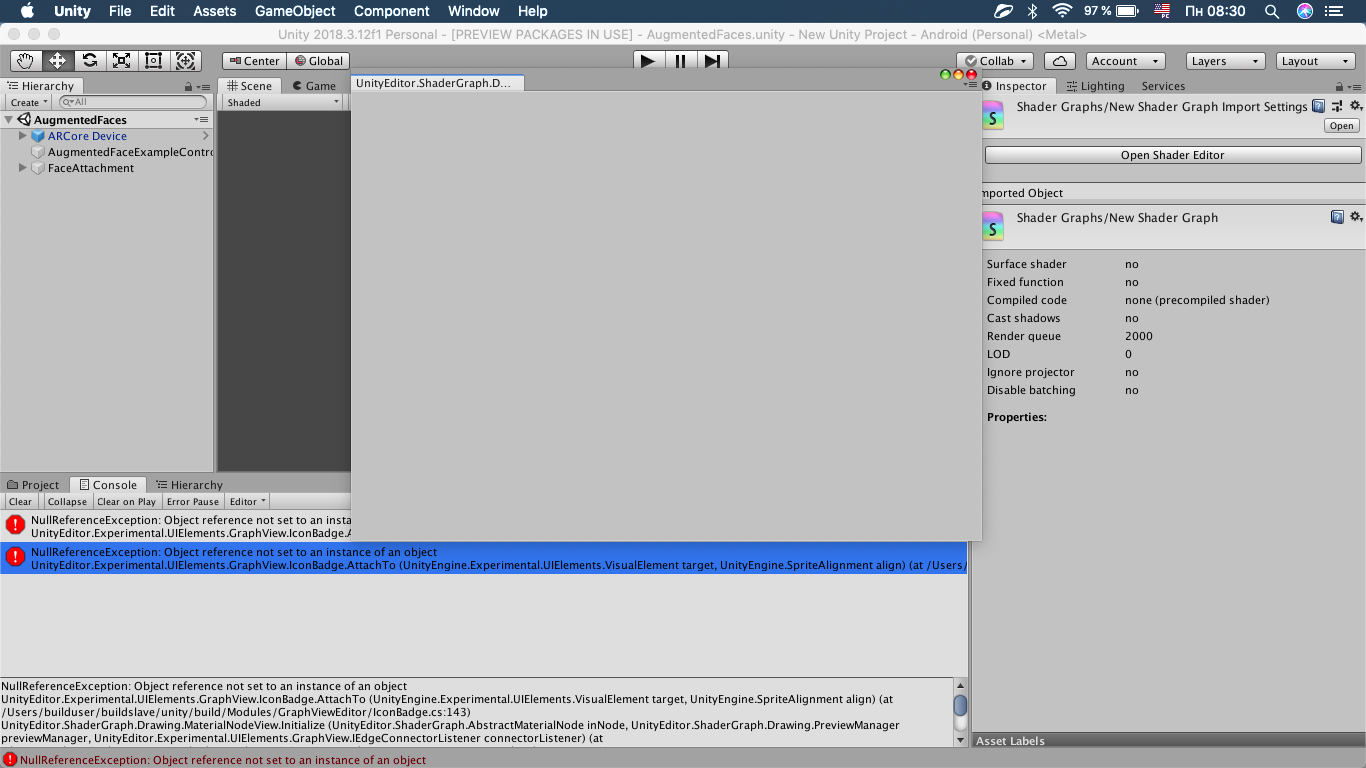Click the Open button in Inspector header

pos(1342,126)
